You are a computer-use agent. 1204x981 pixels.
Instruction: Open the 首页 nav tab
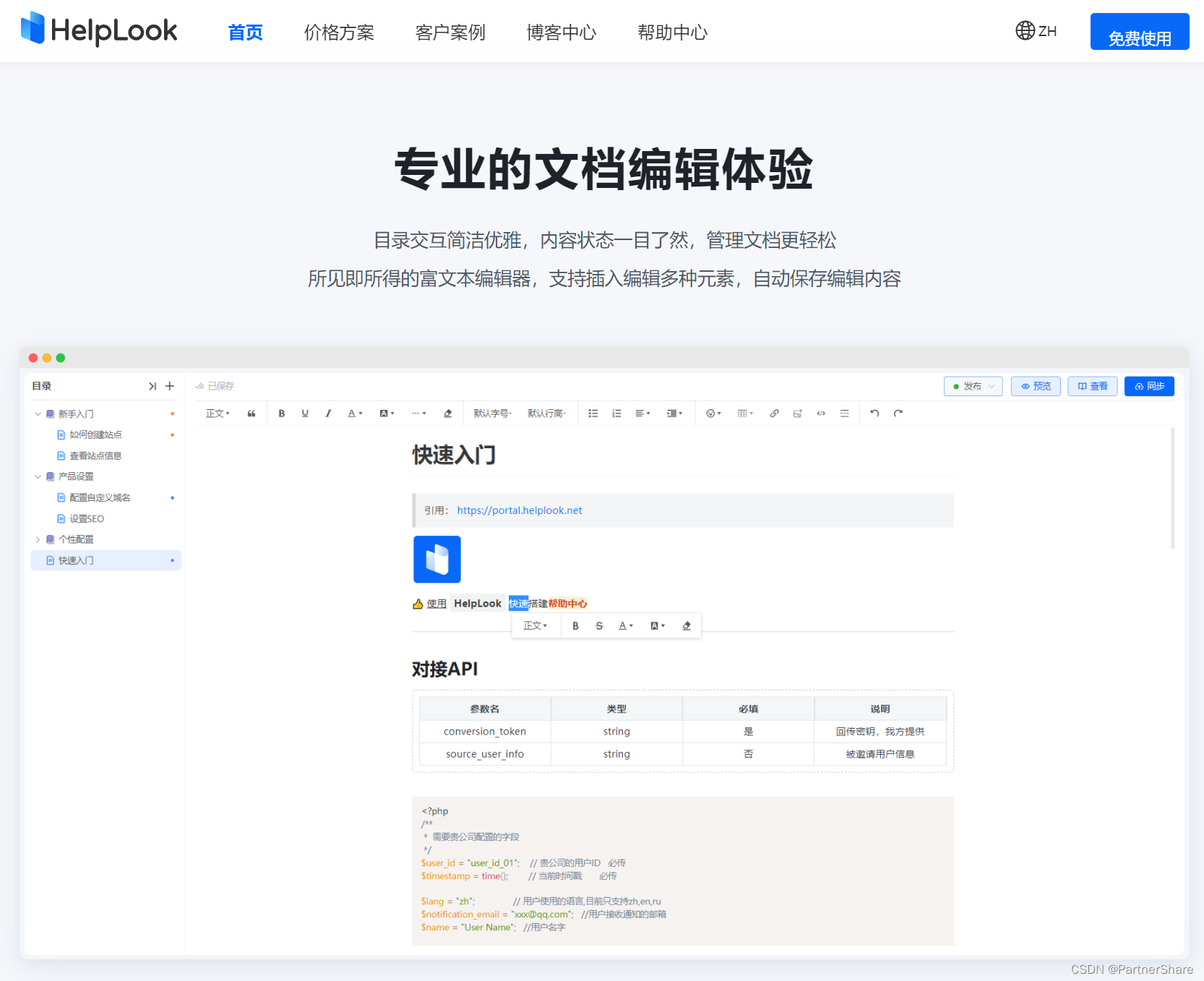point(245,33)
